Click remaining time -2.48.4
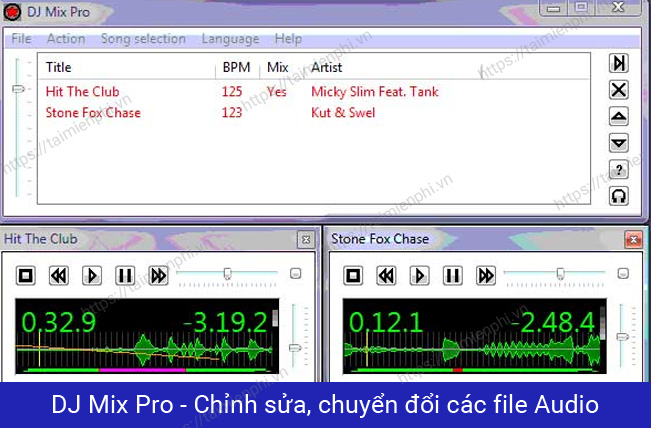 point(554,323)
